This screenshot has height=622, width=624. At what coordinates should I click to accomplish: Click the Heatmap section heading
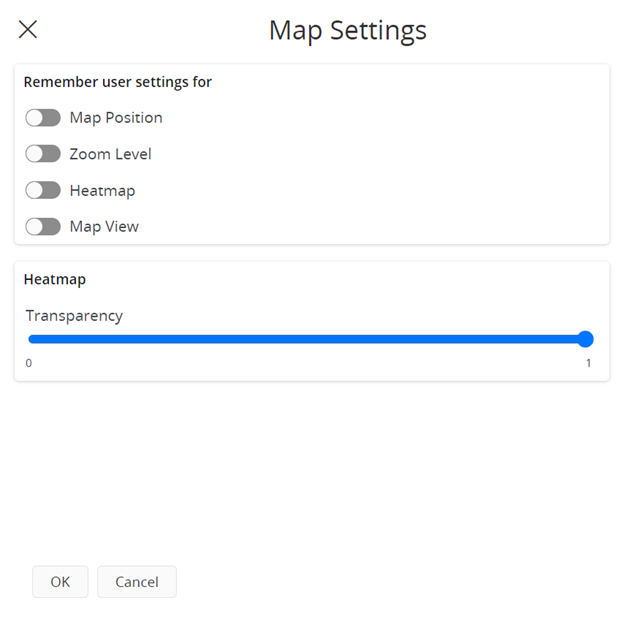(x=54, y=280)
